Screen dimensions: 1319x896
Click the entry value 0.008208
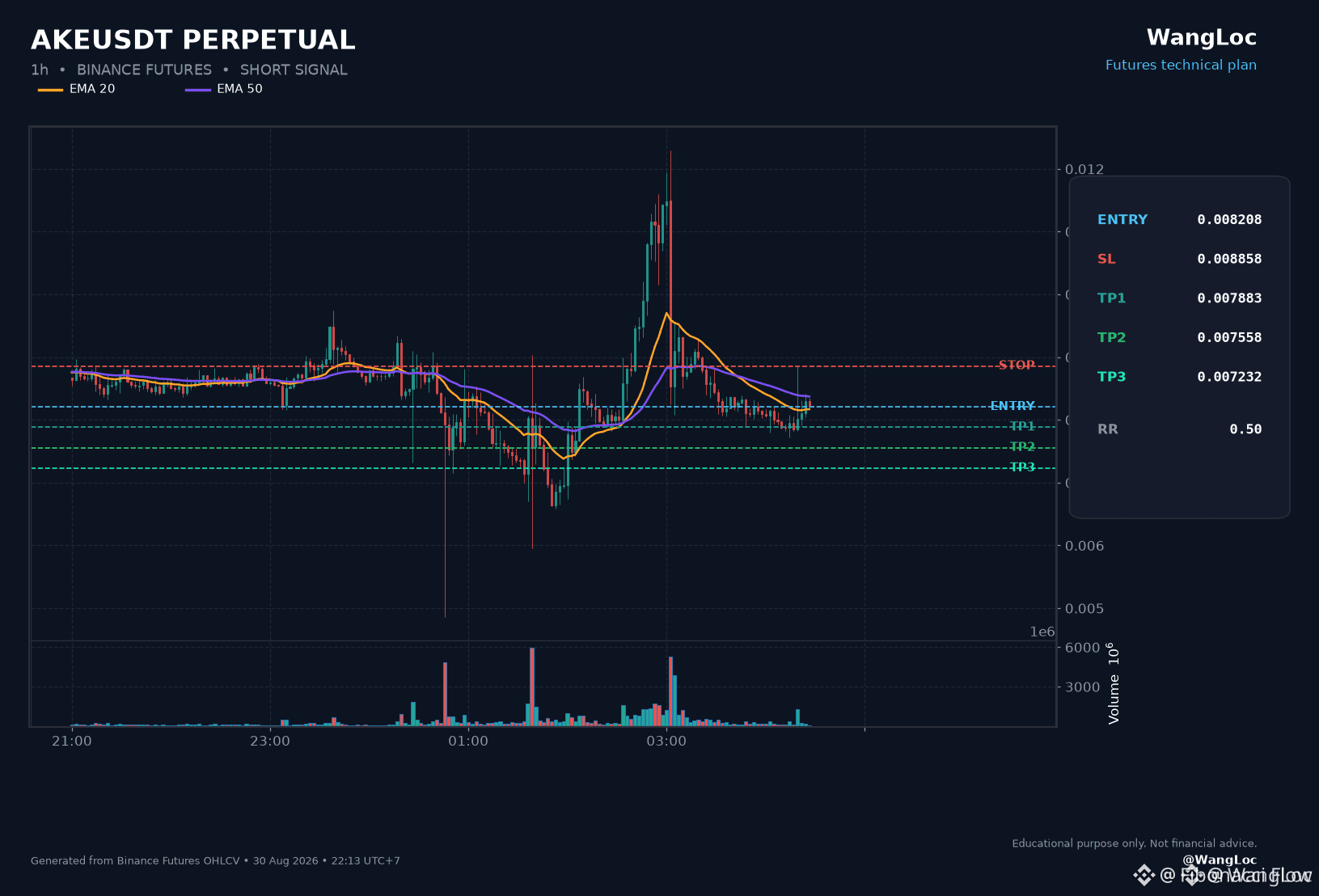pyautogui.click(x=1229, y=219)
